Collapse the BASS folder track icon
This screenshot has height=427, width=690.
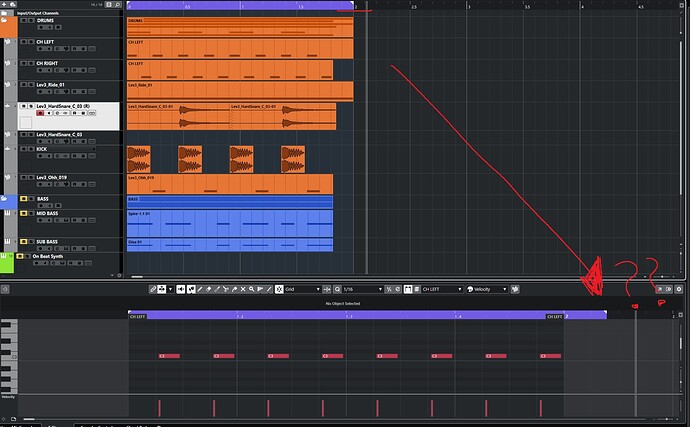click(4, 199)
